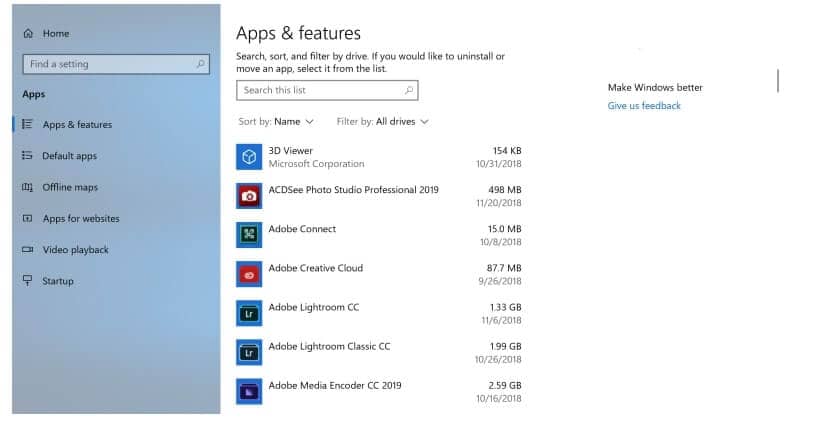Select Adobe Media Encoder CC 2019 entry

335,385
